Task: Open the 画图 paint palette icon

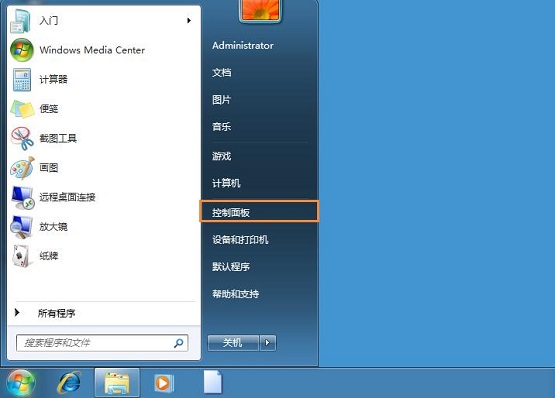Action: pyautogui.click(x=22, y=168)
